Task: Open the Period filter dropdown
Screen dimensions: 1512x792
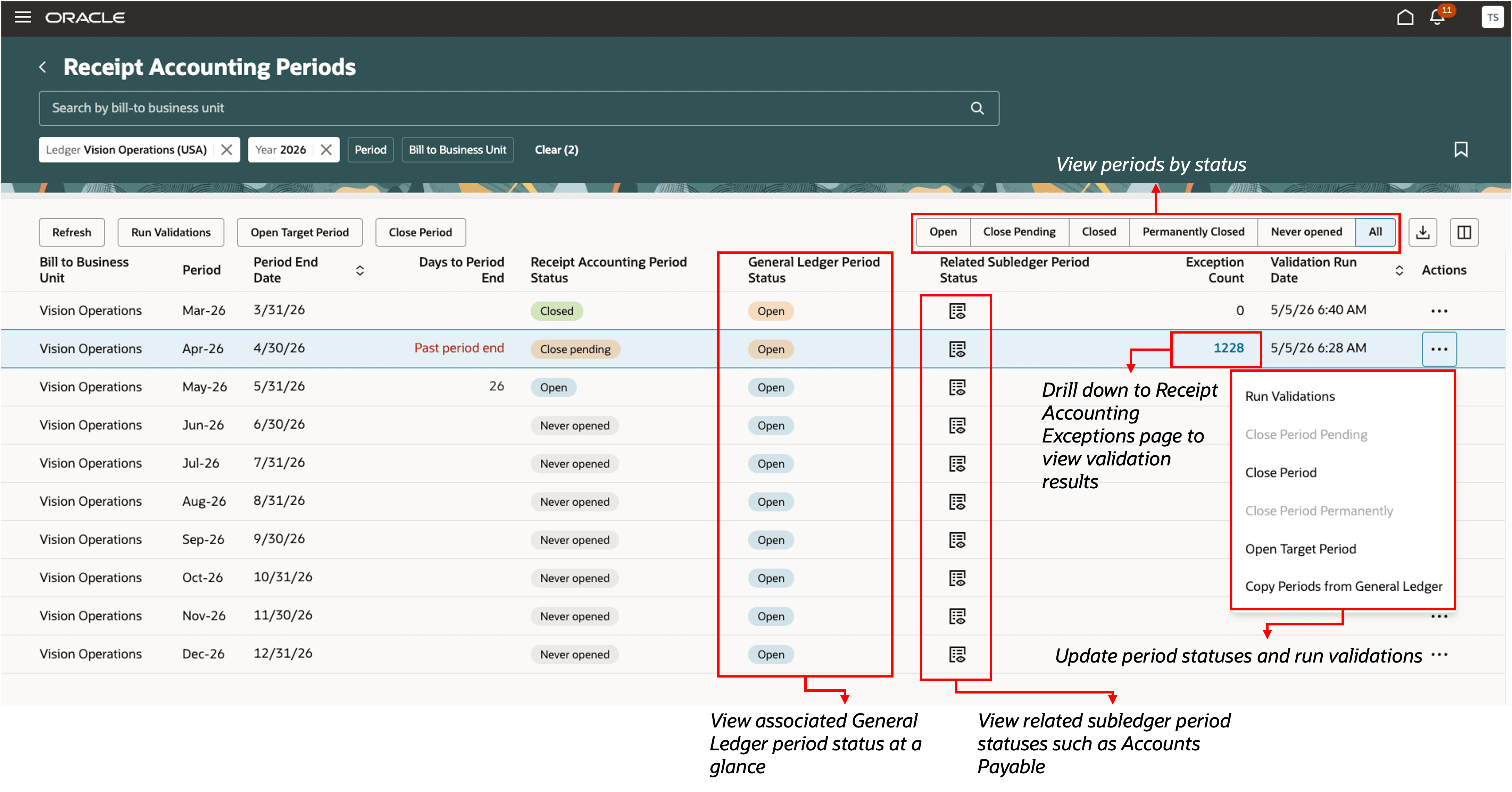Action: click(x=371, y=150)
